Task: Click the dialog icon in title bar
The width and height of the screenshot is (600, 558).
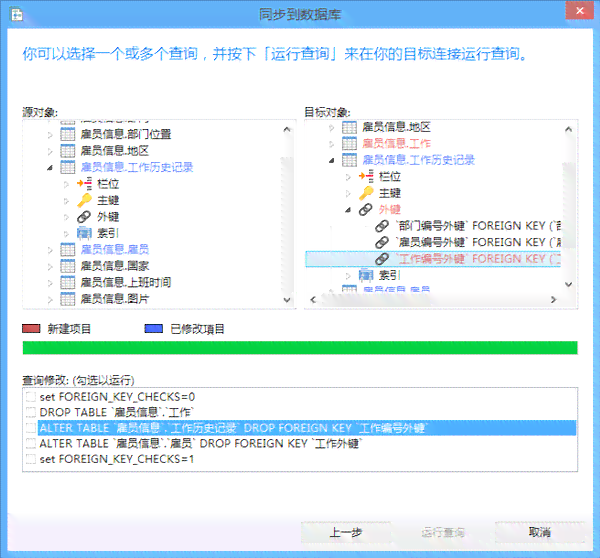Action: pyautogui.click(x=17, y=15)
